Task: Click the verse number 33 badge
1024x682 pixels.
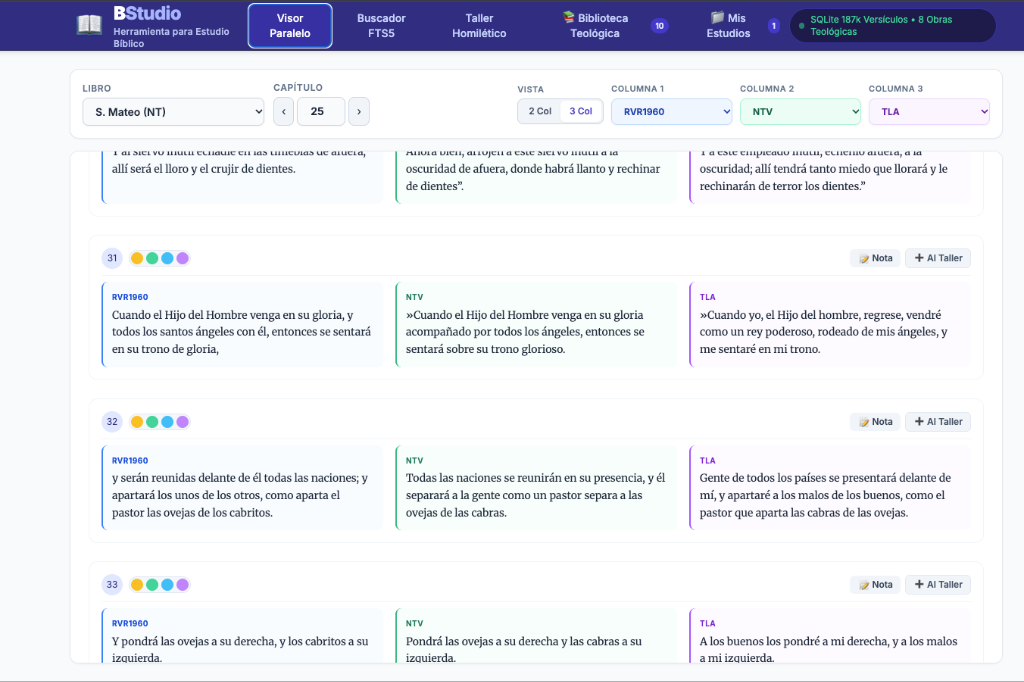Action: 112,585
